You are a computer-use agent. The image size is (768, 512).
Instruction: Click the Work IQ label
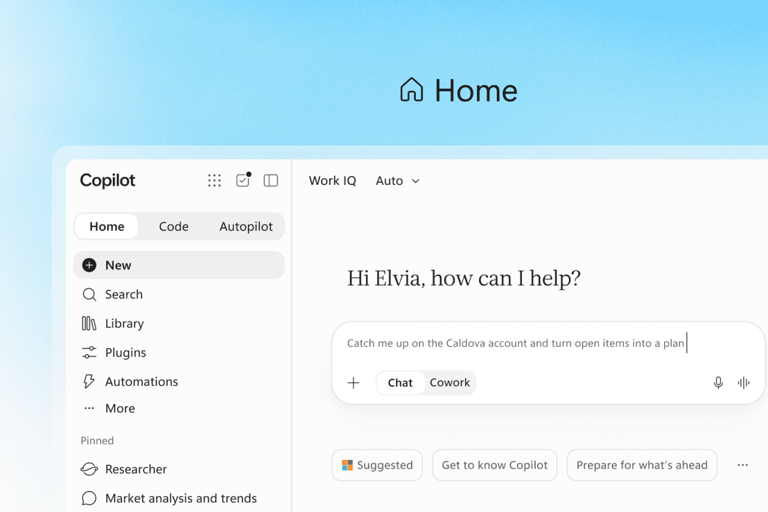333,181
